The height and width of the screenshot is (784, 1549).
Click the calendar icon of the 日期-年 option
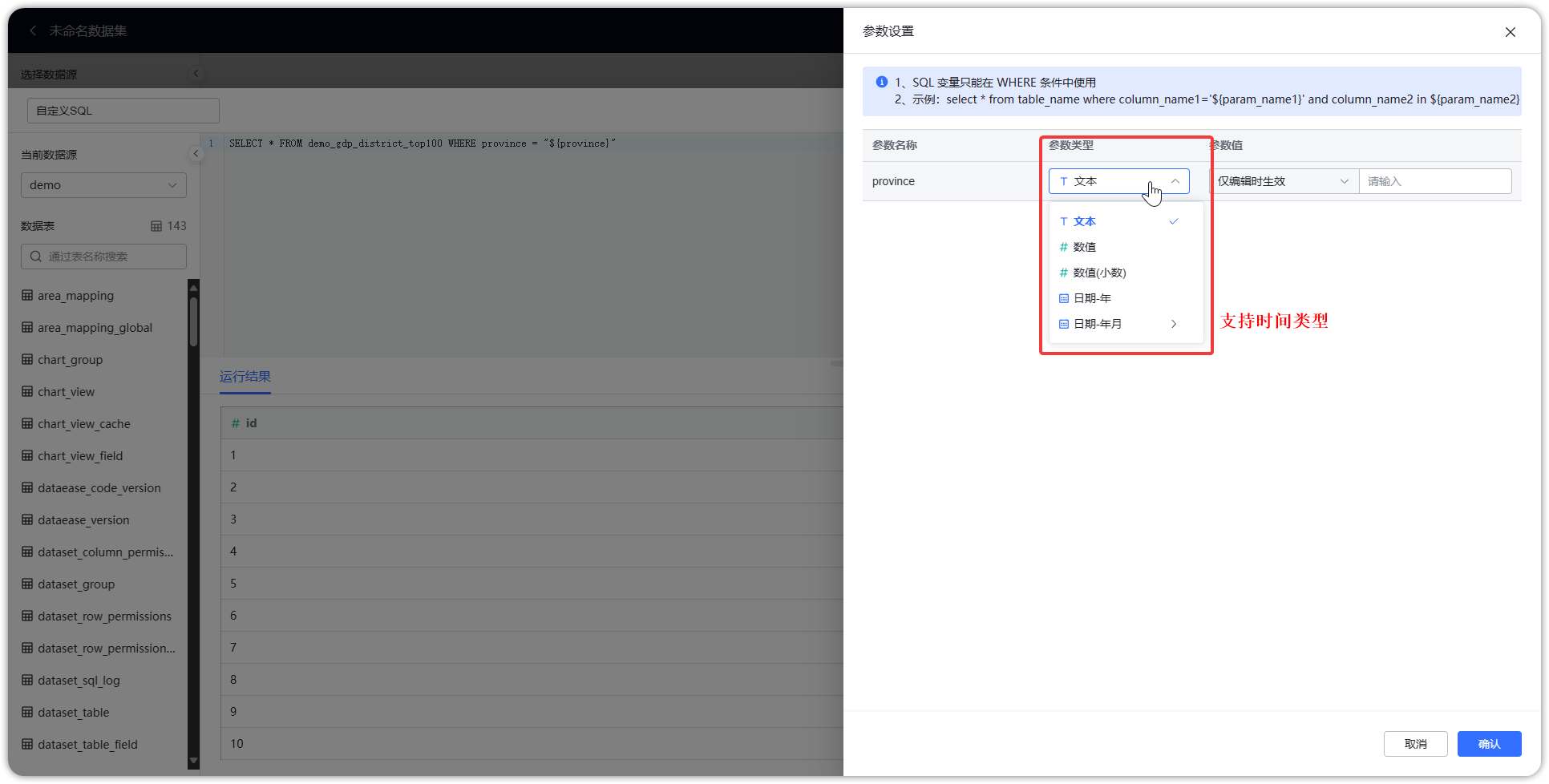(1063, 297)
